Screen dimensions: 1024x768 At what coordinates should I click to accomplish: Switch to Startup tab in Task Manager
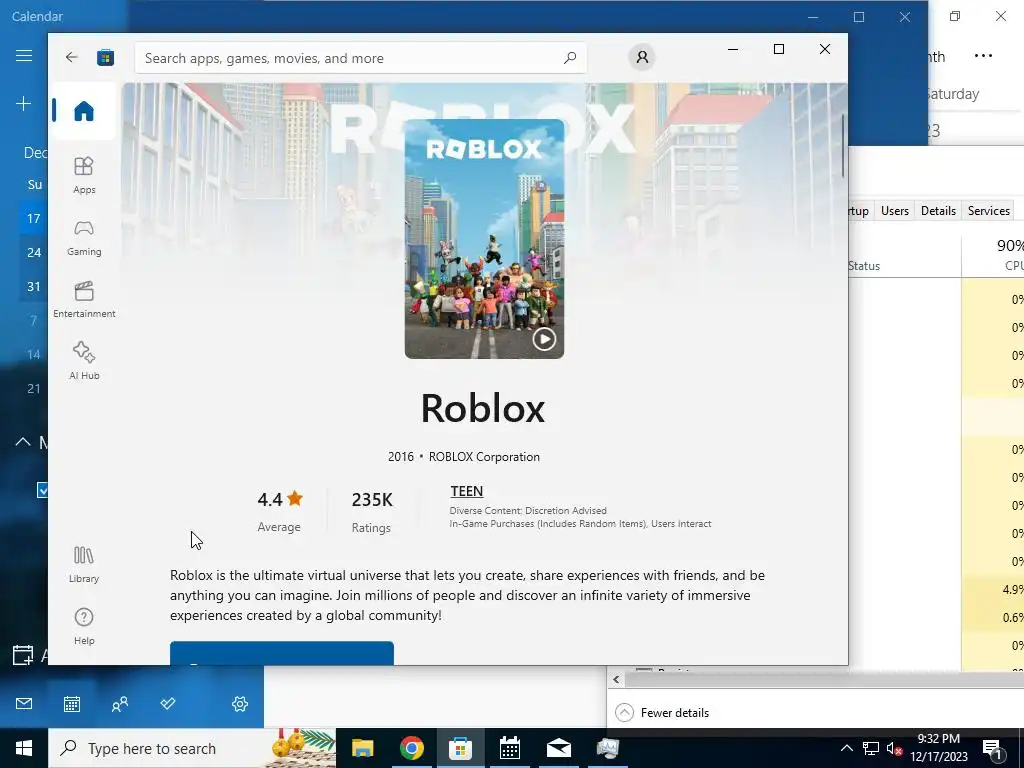[x=861, y=211]
